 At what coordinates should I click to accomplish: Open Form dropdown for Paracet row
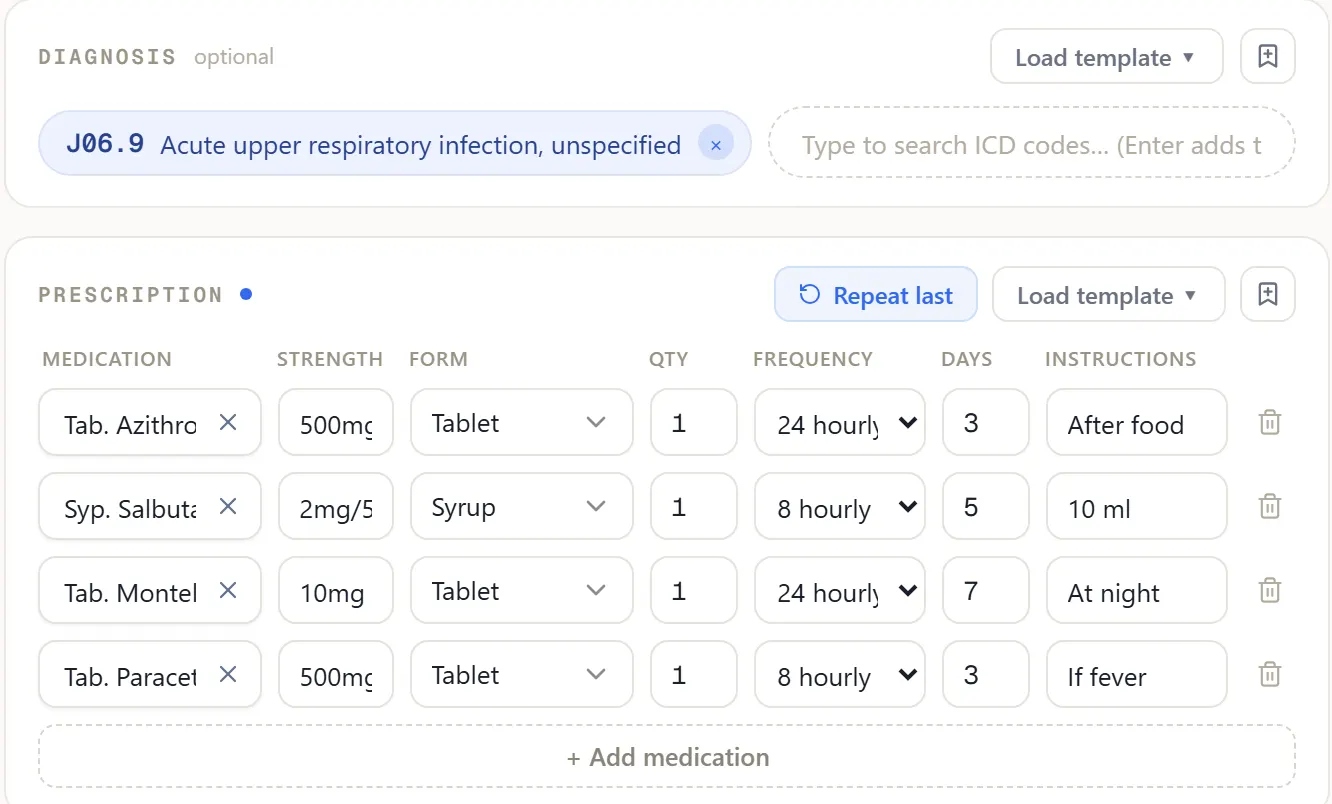pyautogui.click(x=521, y=675)
